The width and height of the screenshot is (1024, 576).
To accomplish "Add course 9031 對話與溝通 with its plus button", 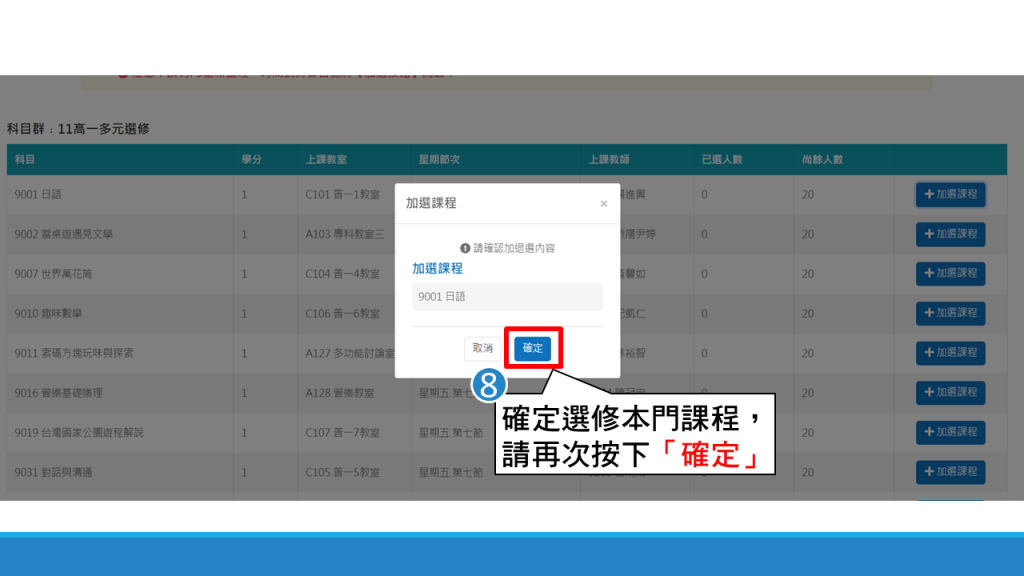I will pyautogui.click(x=950, y=472).
